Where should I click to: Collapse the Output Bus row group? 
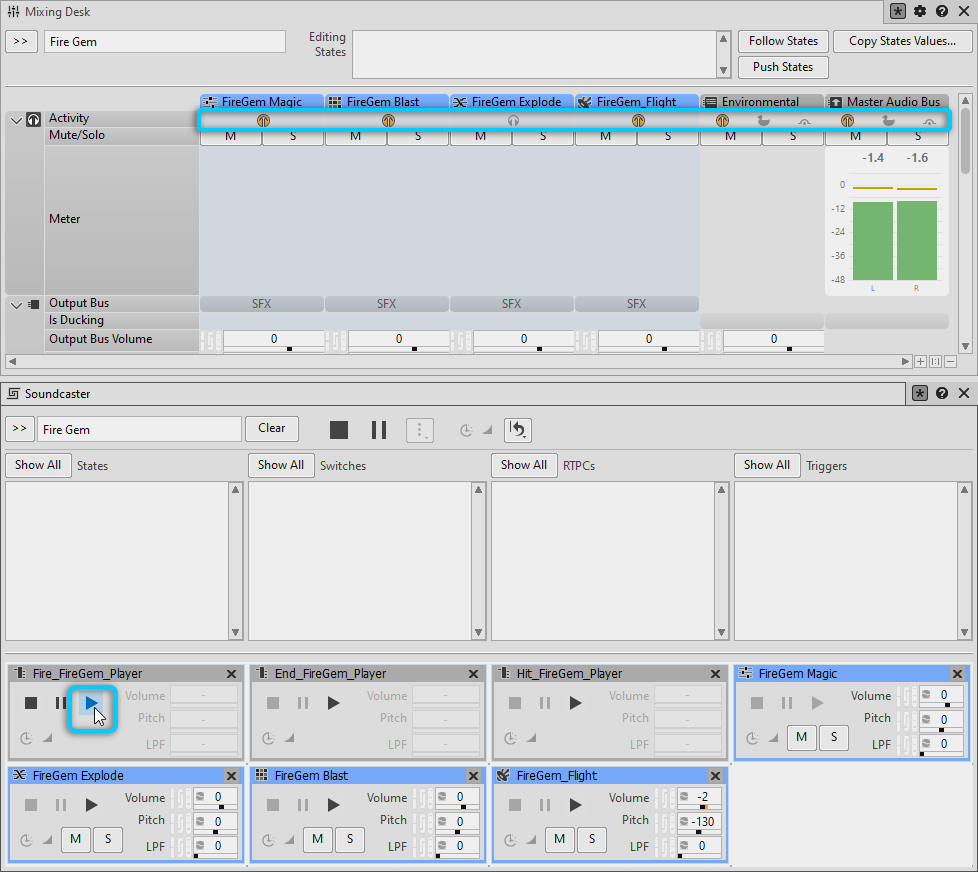click(x=16, y=304)
